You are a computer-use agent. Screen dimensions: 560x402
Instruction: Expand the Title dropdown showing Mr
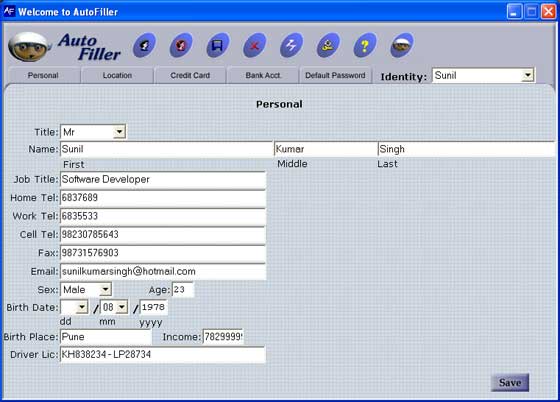click(119, 132)
